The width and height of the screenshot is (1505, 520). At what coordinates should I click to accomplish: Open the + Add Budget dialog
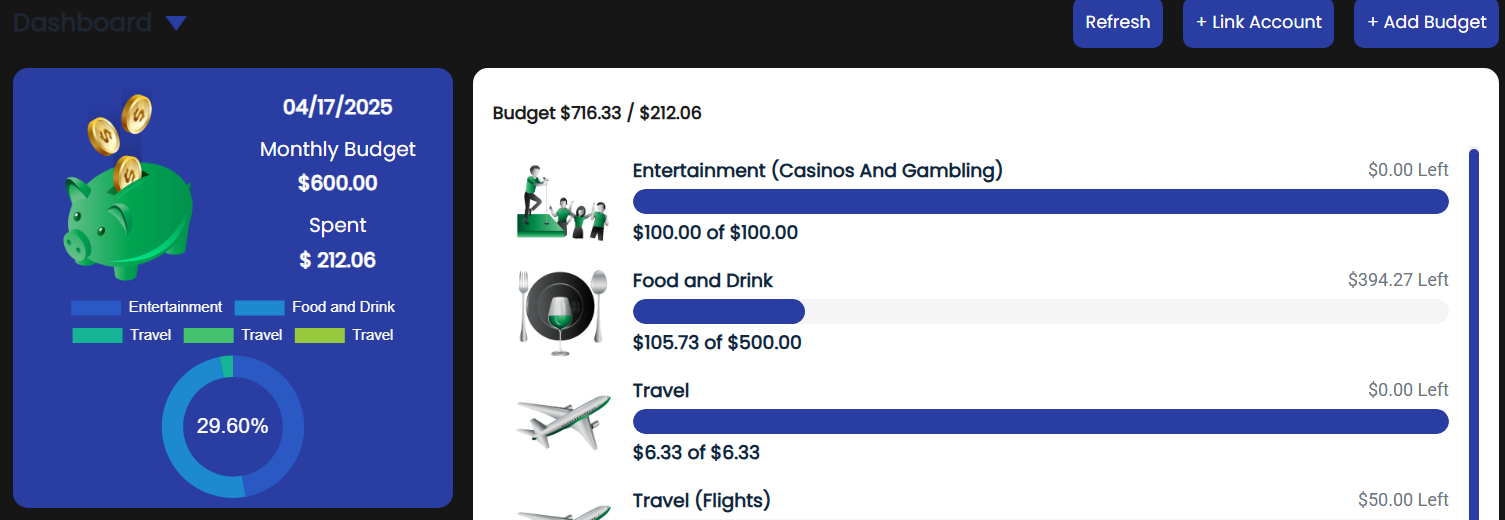coord(1426,23)
